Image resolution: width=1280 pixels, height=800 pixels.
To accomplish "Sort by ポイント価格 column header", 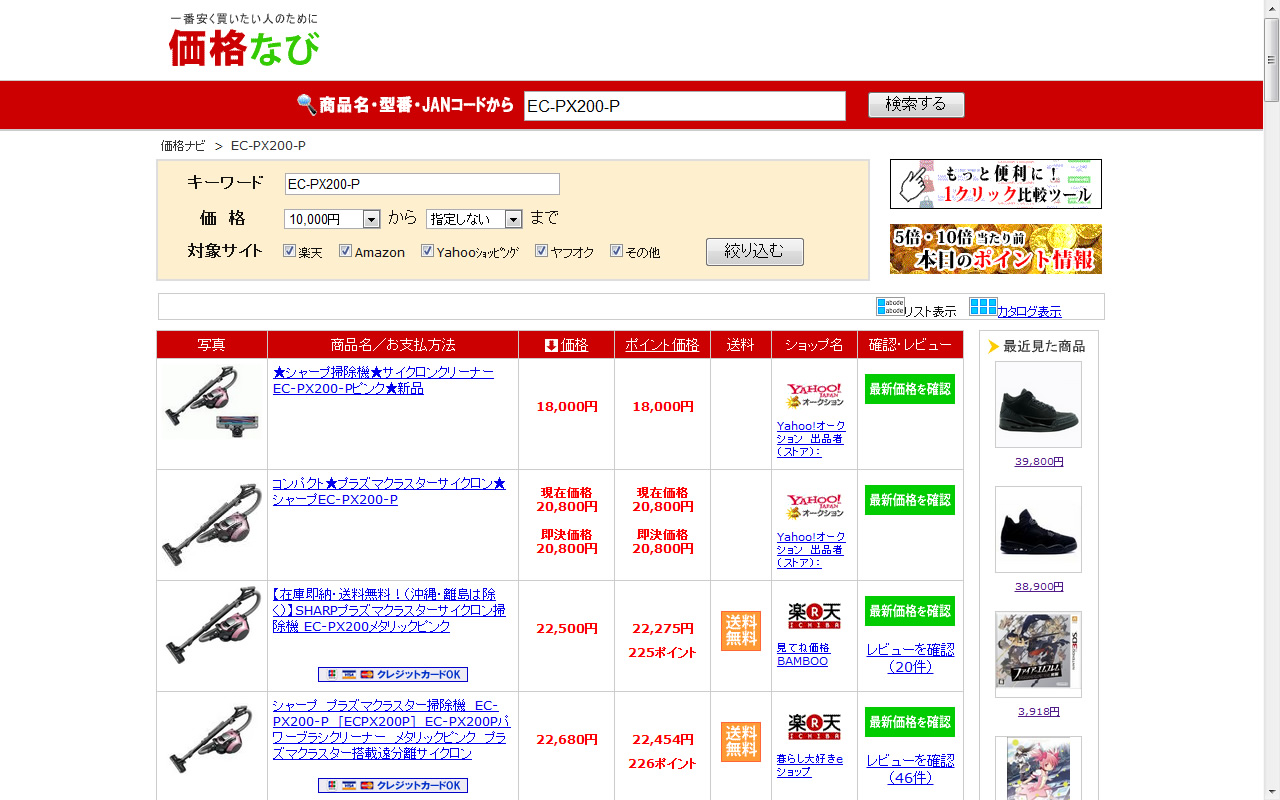I will coord(662,345).
